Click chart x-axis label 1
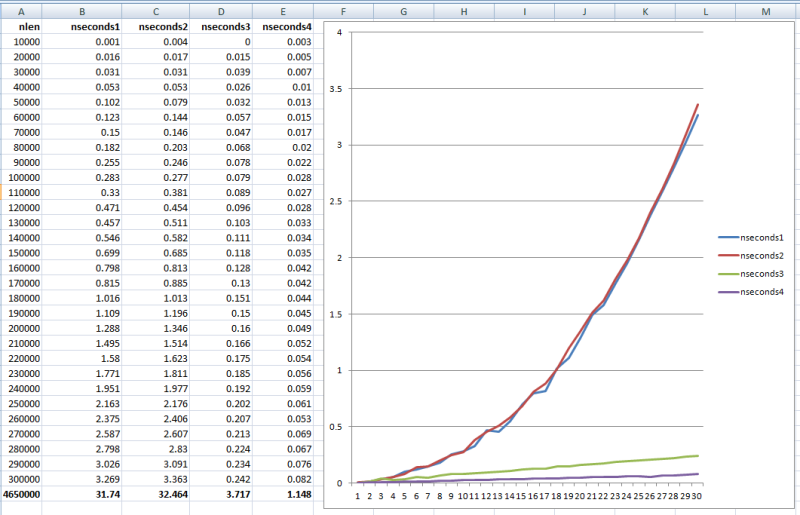The image size is (800, 515). [358, 496]
